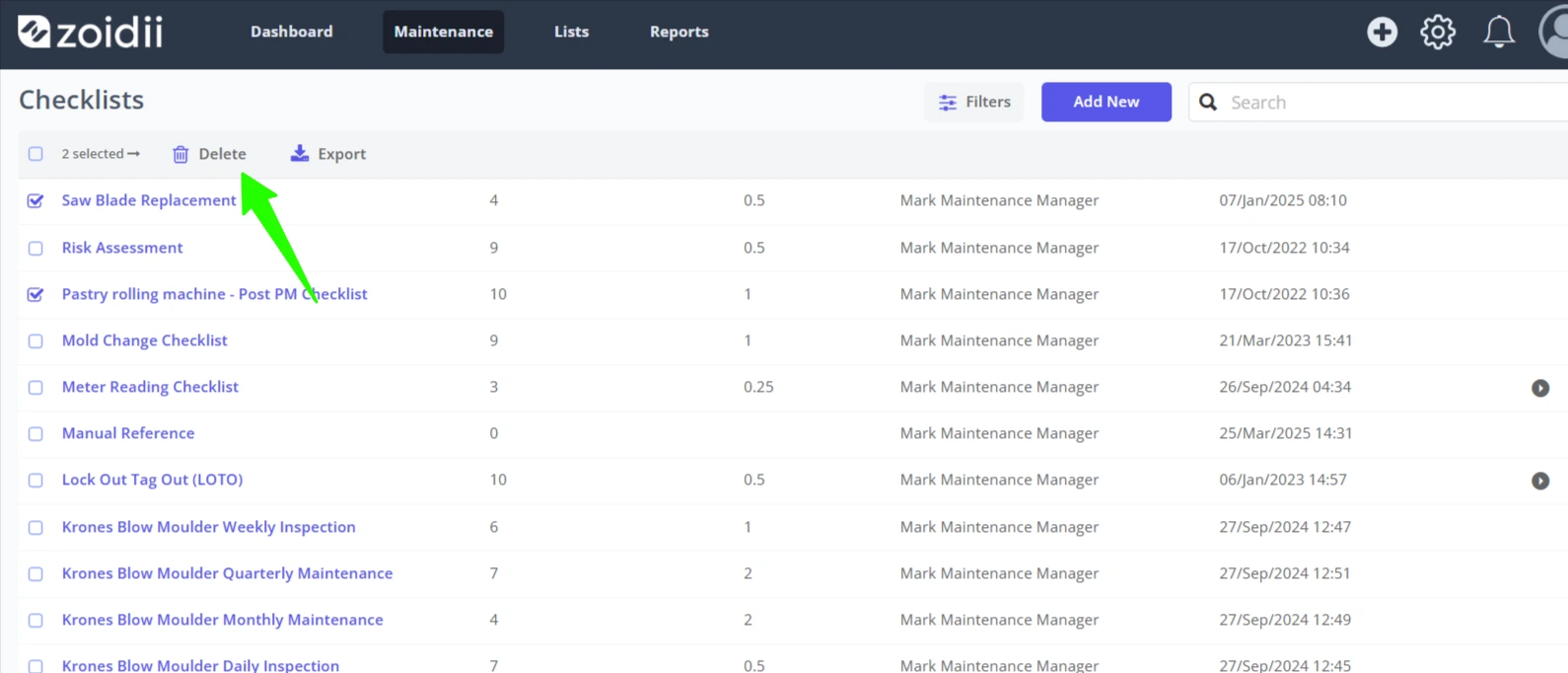
Task: Open the settings gear icon
Action: (x=1438, y=32)
